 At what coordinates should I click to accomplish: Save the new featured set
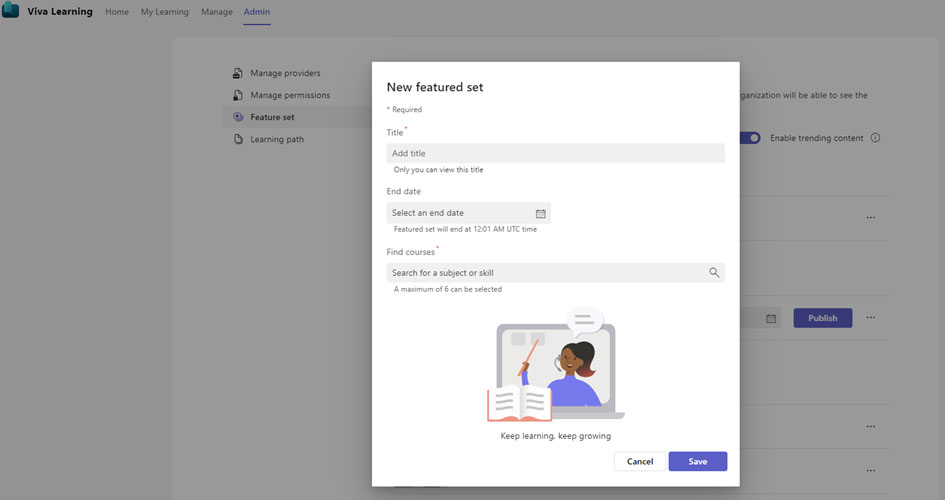tap(697, 461)
